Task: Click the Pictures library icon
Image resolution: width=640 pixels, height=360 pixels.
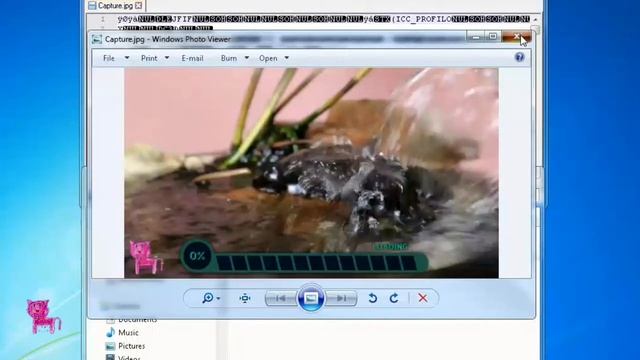Action: point(110,346)
